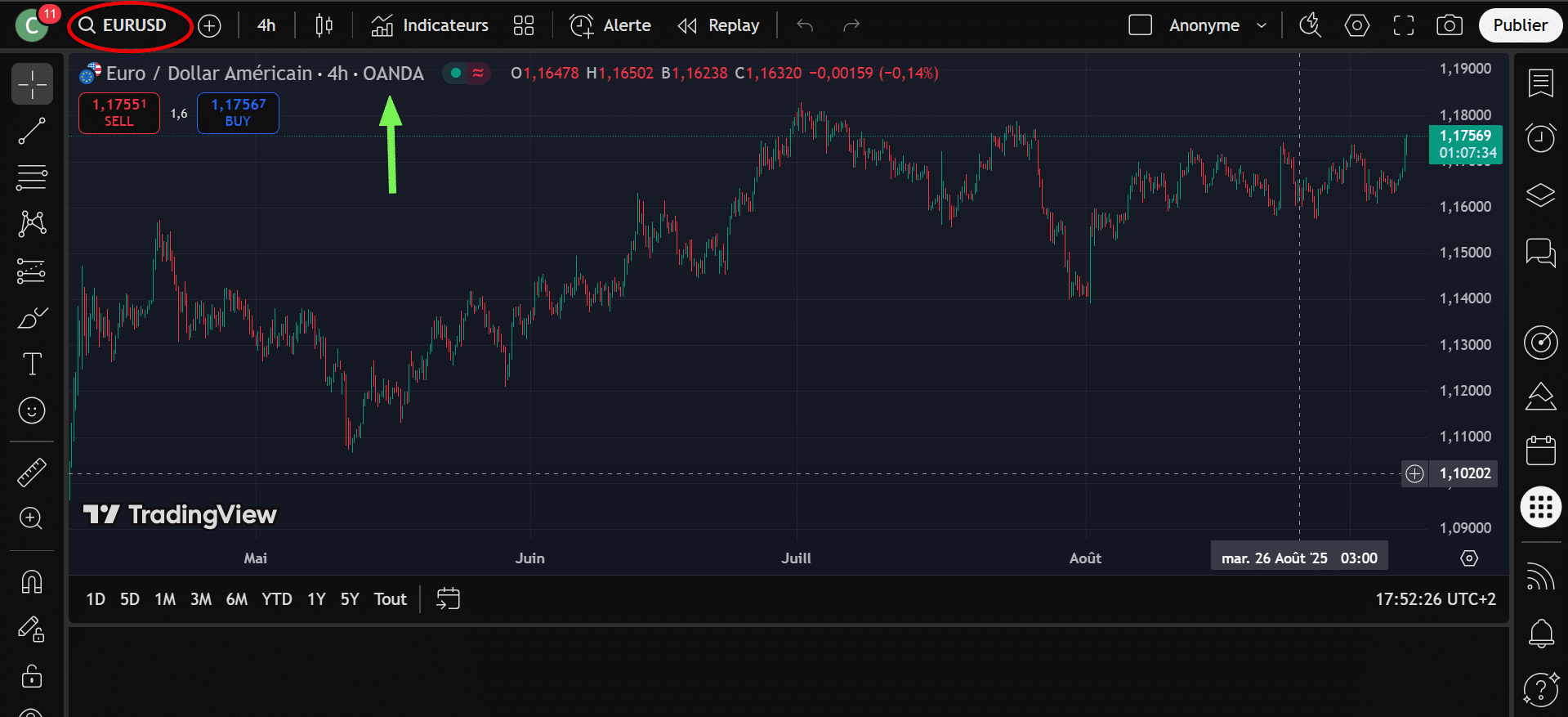This screenshot has height=717, width=1568.
Task: Select the trend line drawing tool
Action: pos(32,131)
